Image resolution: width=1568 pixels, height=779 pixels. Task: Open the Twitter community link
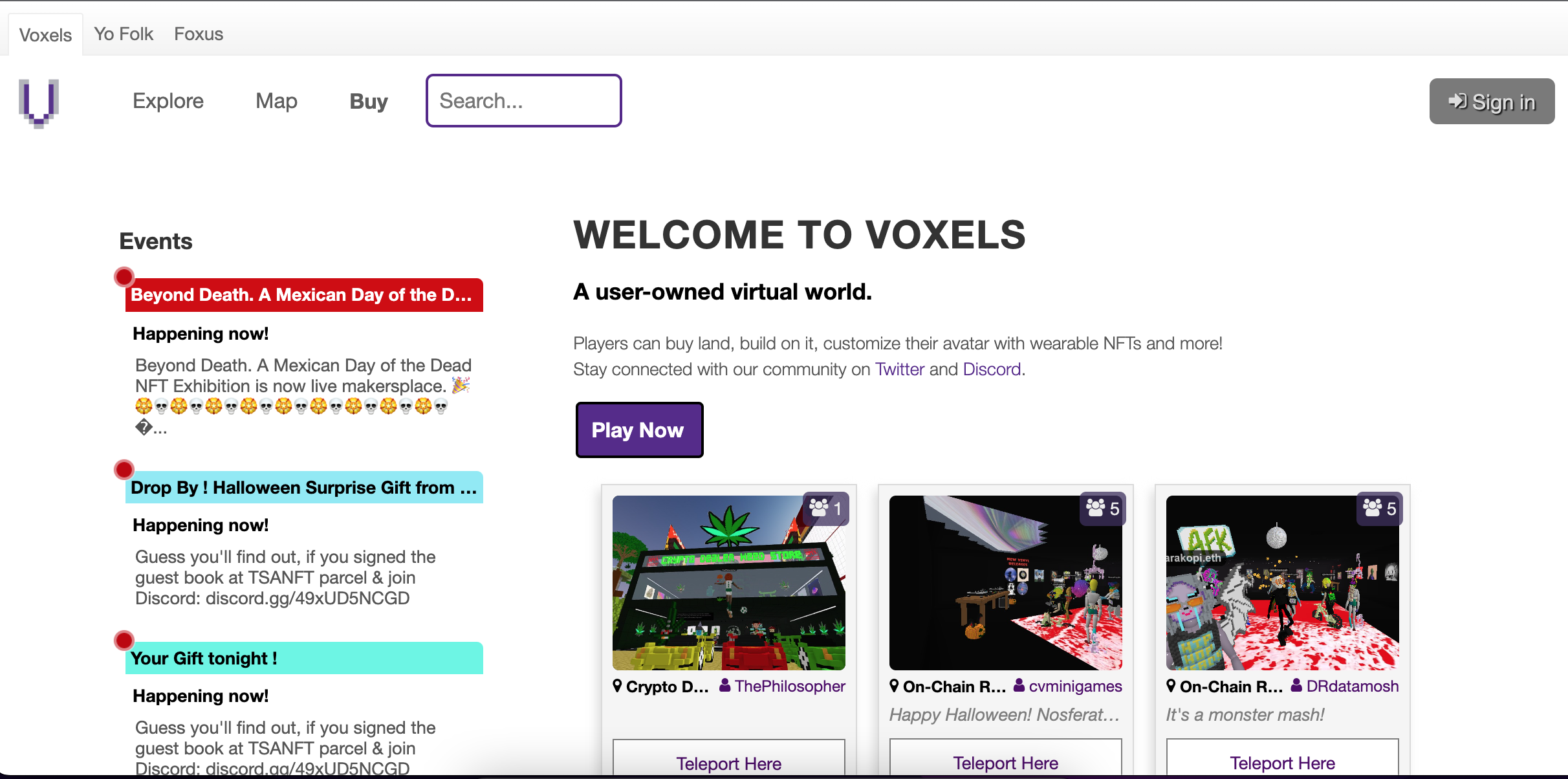(x=900, y=369)
